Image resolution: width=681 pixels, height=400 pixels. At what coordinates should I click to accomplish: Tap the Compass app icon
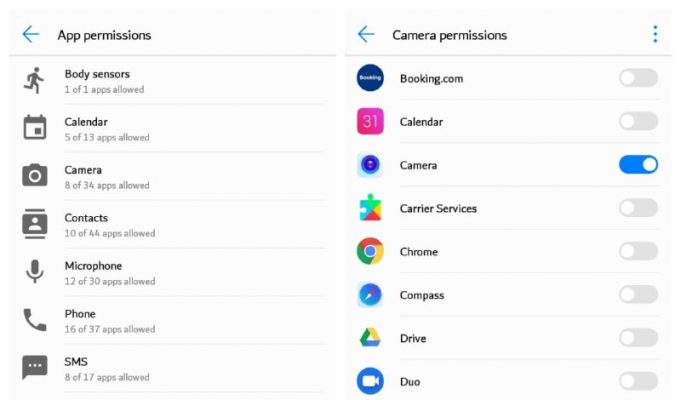[370, 294]
